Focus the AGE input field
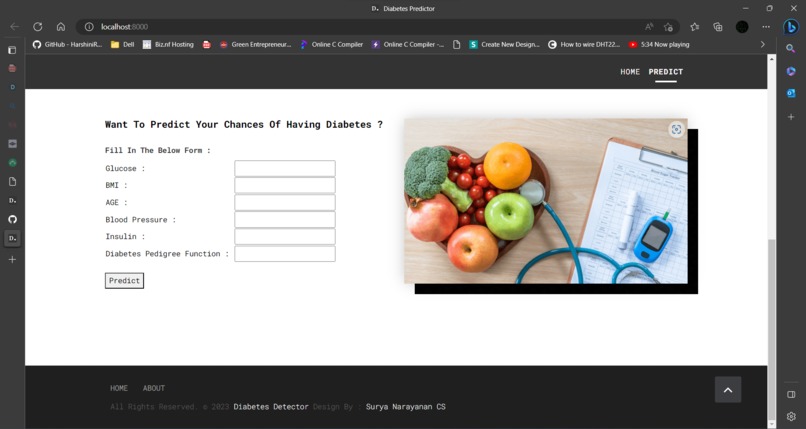 click(x=285, y=202)
